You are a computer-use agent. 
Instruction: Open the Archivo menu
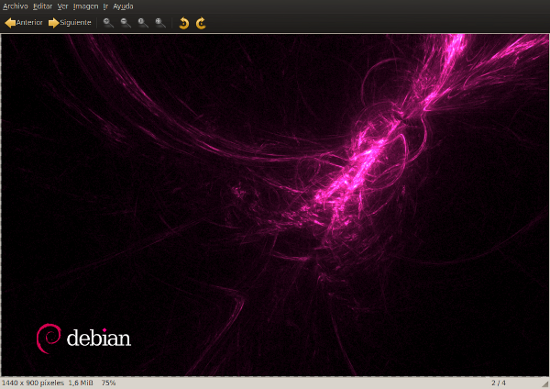15,6
